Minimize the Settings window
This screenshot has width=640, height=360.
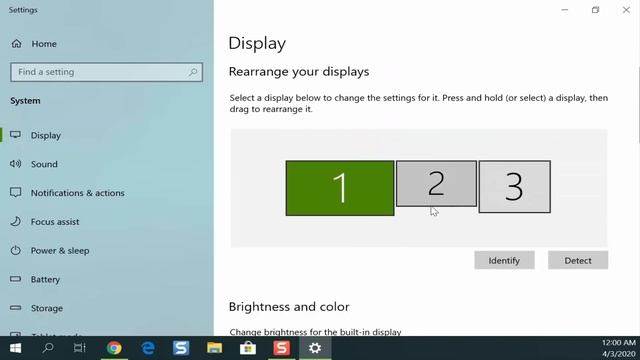[x=564, y=10]
